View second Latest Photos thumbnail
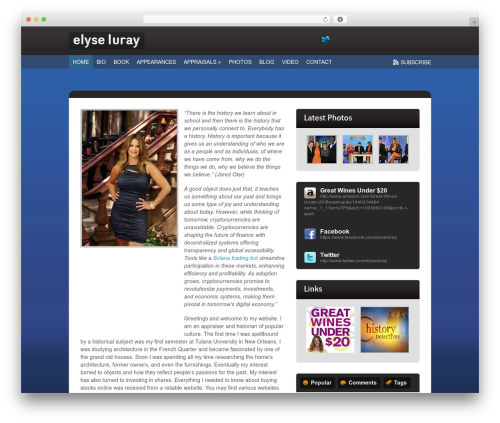 tap(358, 149)
